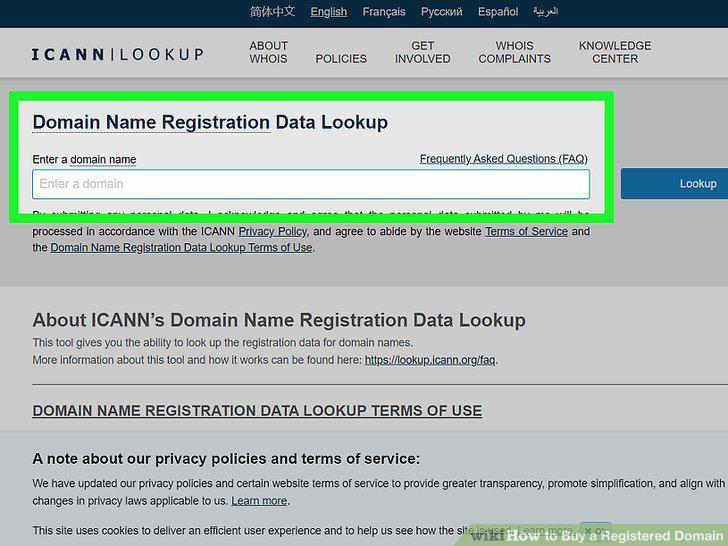Click the ICANN Lookup logo

click(117, 54)
